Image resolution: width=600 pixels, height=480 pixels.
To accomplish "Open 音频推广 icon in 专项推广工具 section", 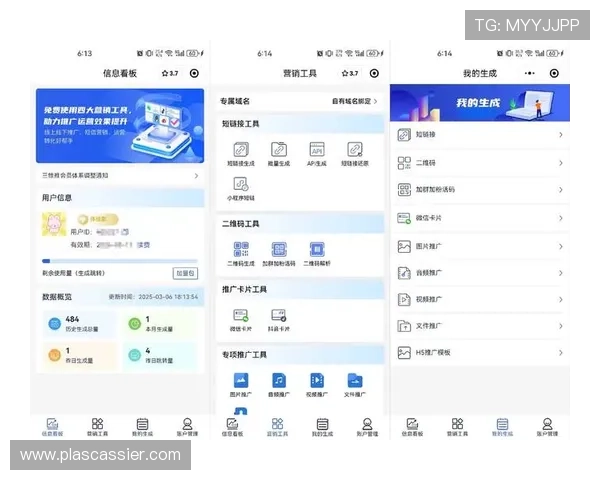I will (x=279, y=380).
